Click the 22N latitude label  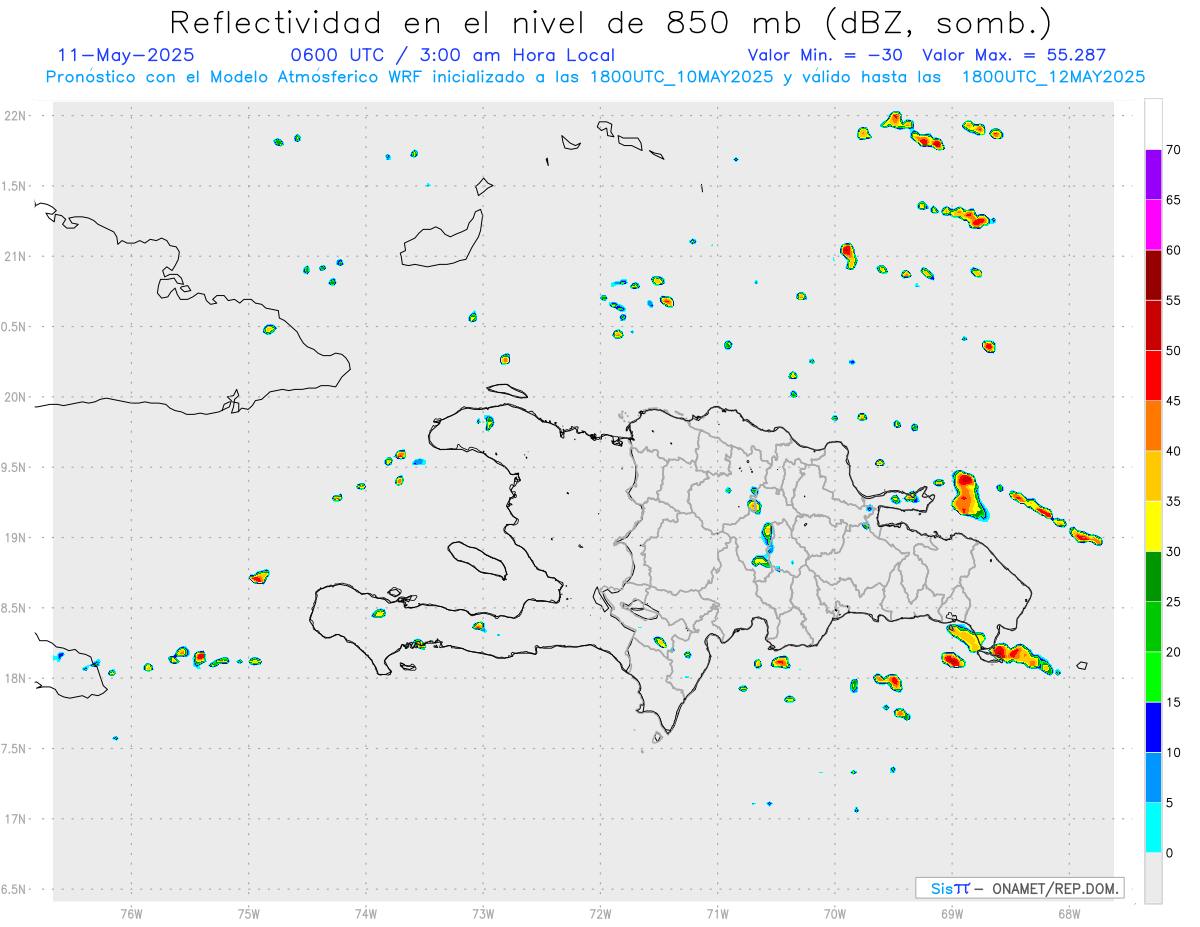[x=17, y=116]
